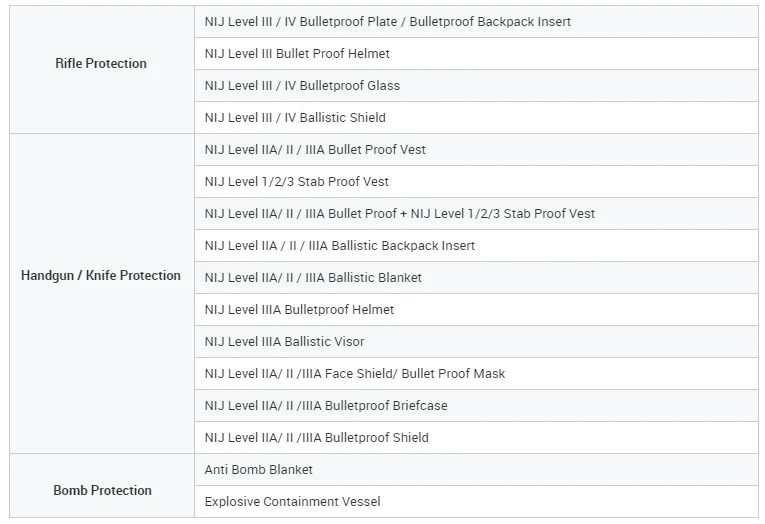Open NIJ Level III / IV Bulletproof Plate row
The height and width of the screenshot is (524, 765).
pyautogui.click(x=476, y=21)
